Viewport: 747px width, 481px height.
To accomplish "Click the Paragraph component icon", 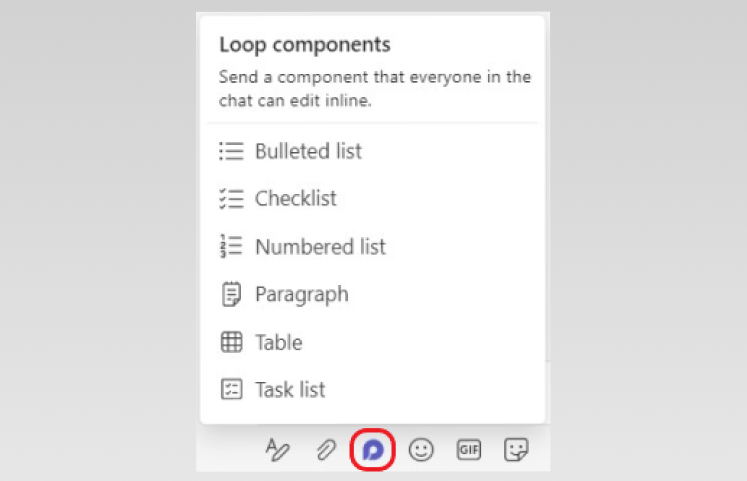I will (231, 294).
